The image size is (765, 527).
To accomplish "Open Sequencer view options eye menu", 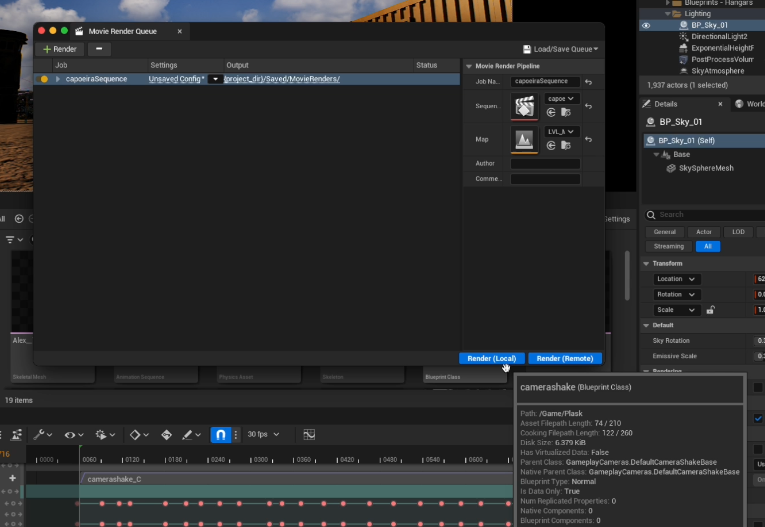I will point(74,434).
